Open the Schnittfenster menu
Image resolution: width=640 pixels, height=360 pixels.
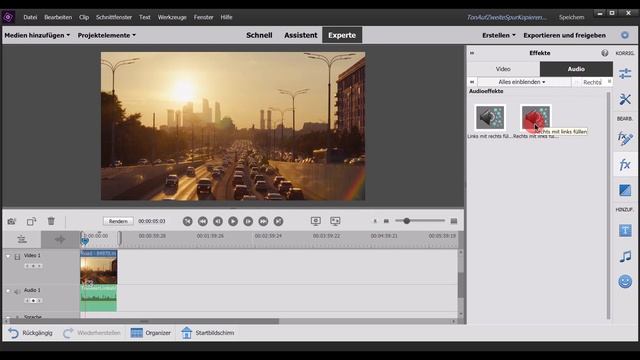114,17
